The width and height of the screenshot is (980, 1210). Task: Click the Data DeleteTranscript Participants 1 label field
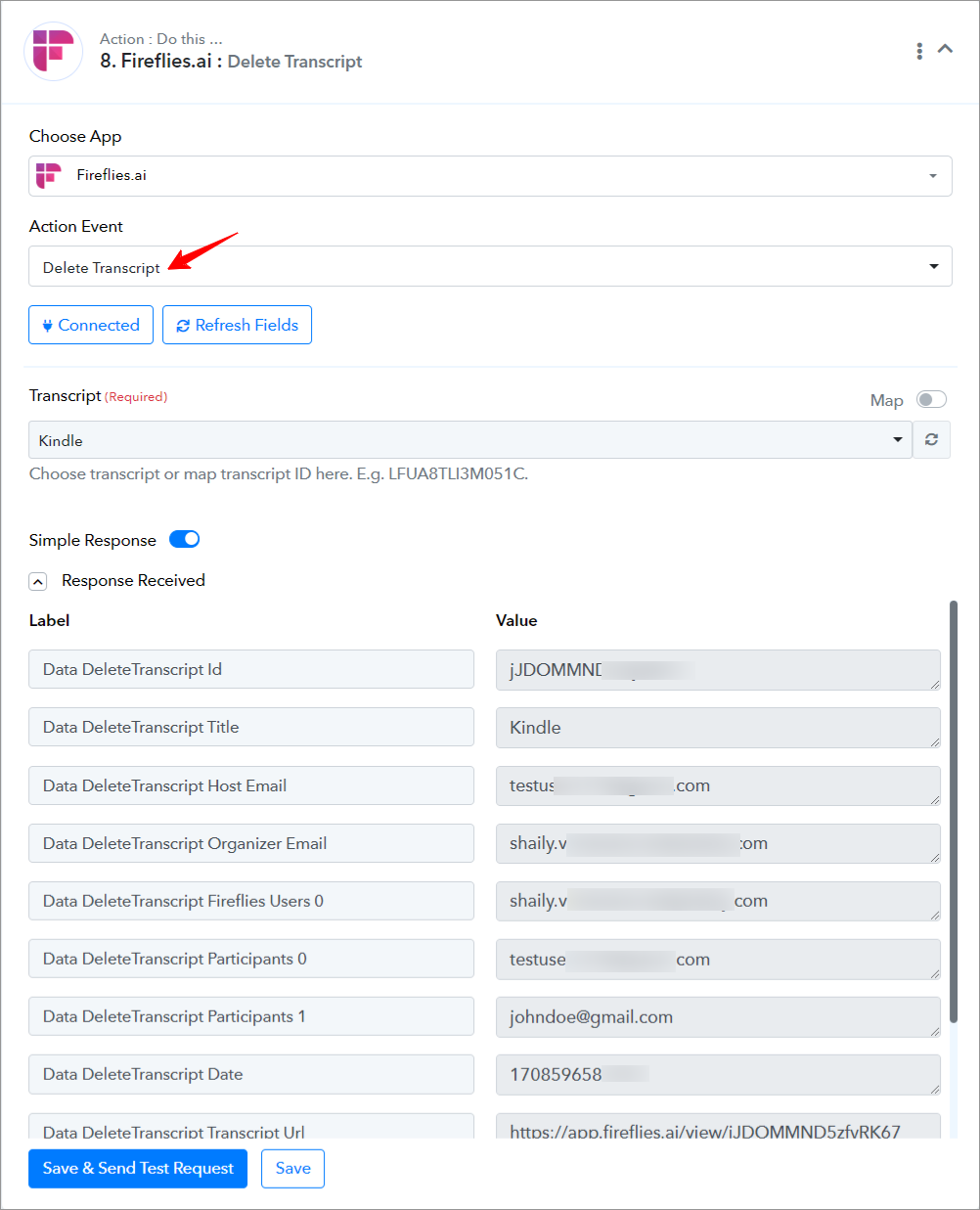[x=251, y=1016]
